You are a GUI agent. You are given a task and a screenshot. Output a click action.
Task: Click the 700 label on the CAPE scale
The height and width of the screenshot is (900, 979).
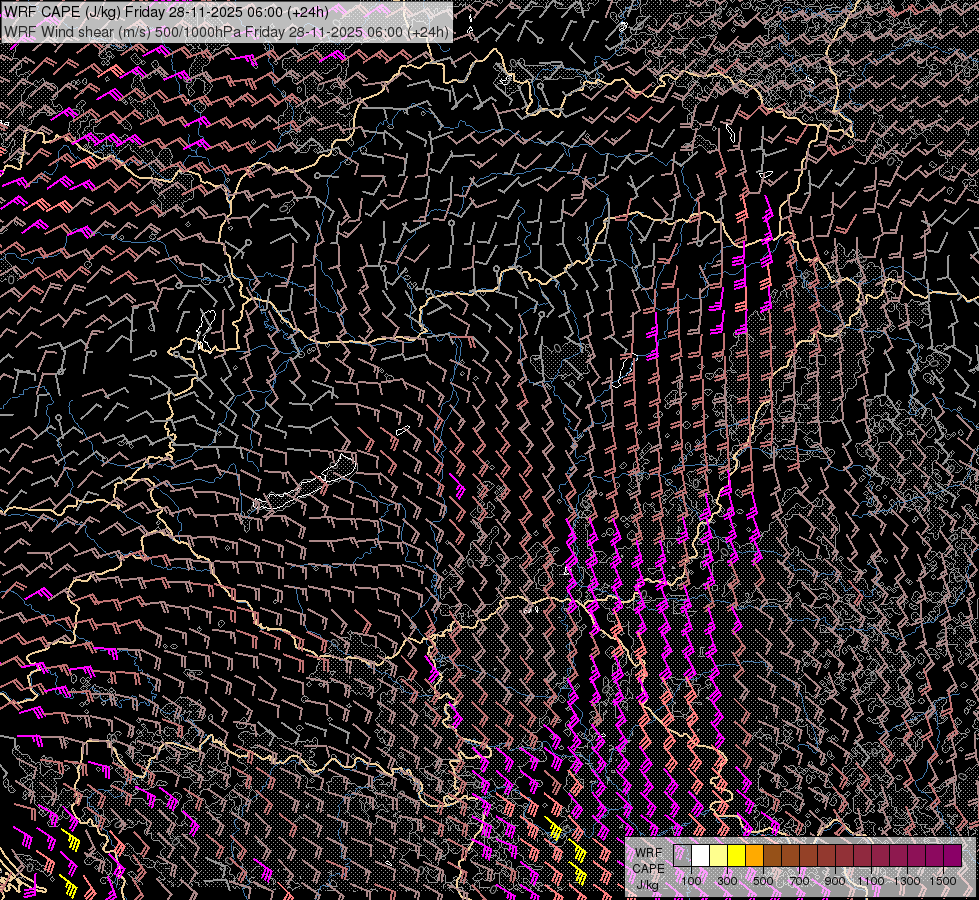[x=799, y=881]
